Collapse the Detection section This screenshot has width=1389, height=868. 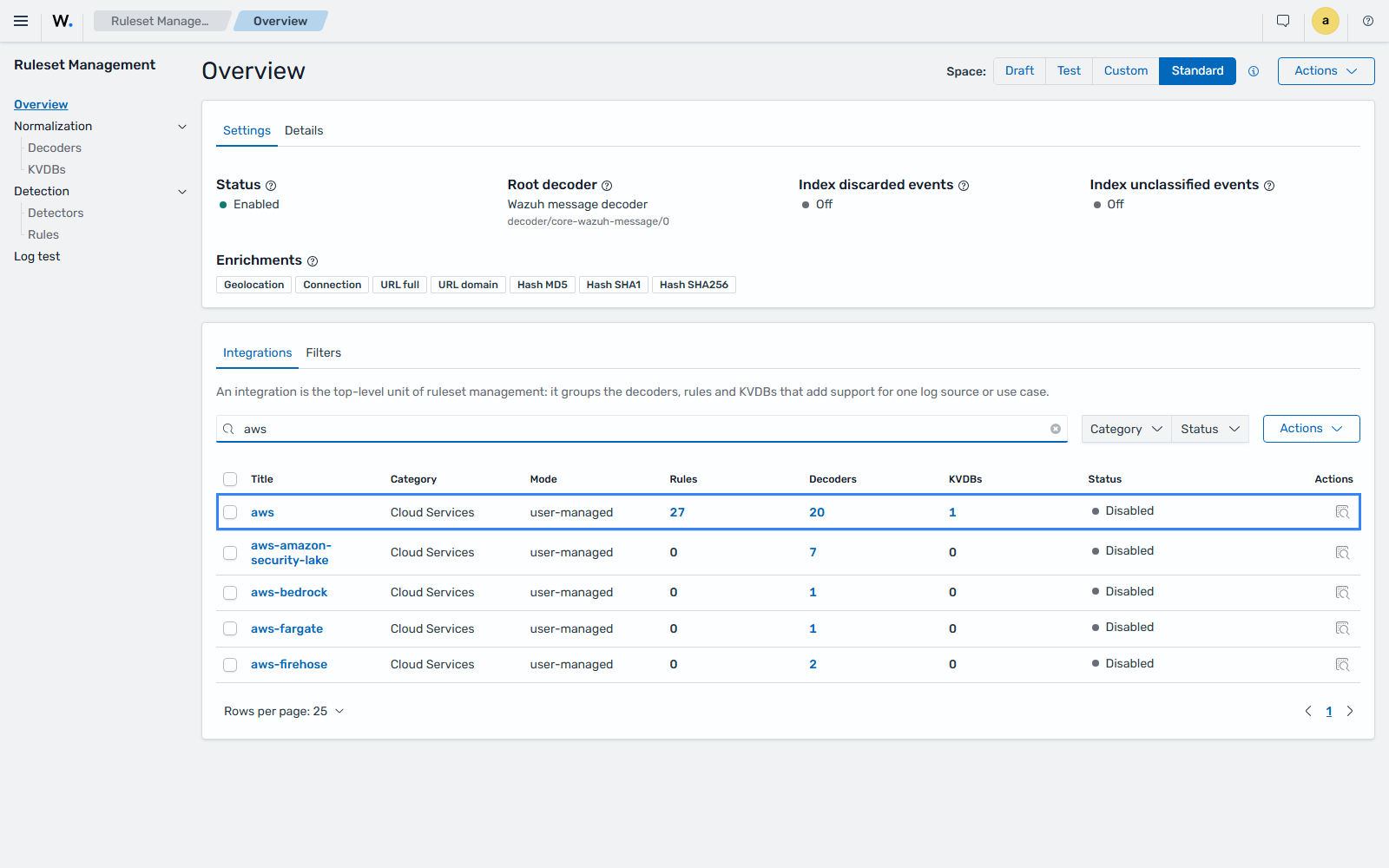click(x=182, y=192)
